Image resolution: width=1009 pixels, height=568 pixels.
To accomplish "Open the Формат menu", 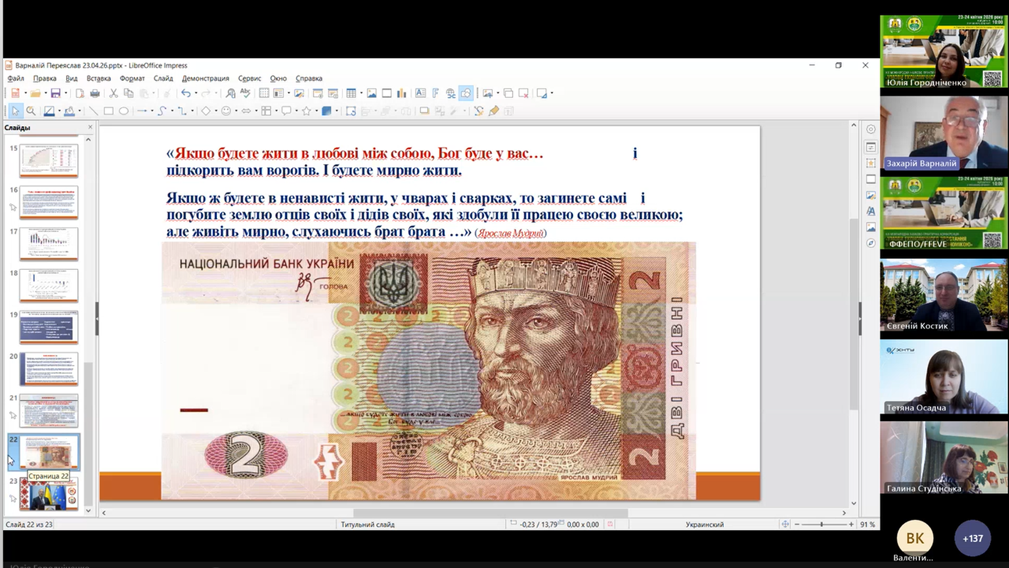I will [132, 78].
